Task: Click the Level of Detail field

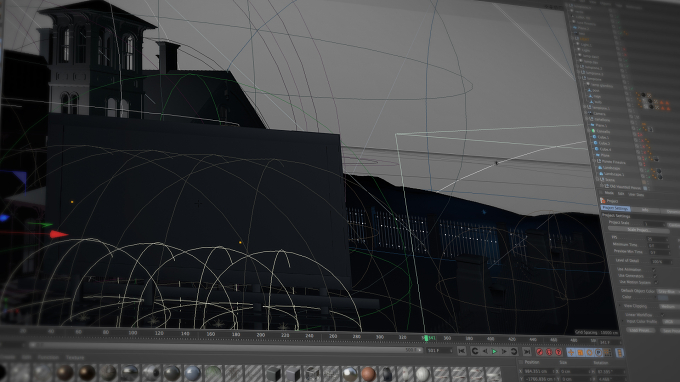Action: (662, 262)
